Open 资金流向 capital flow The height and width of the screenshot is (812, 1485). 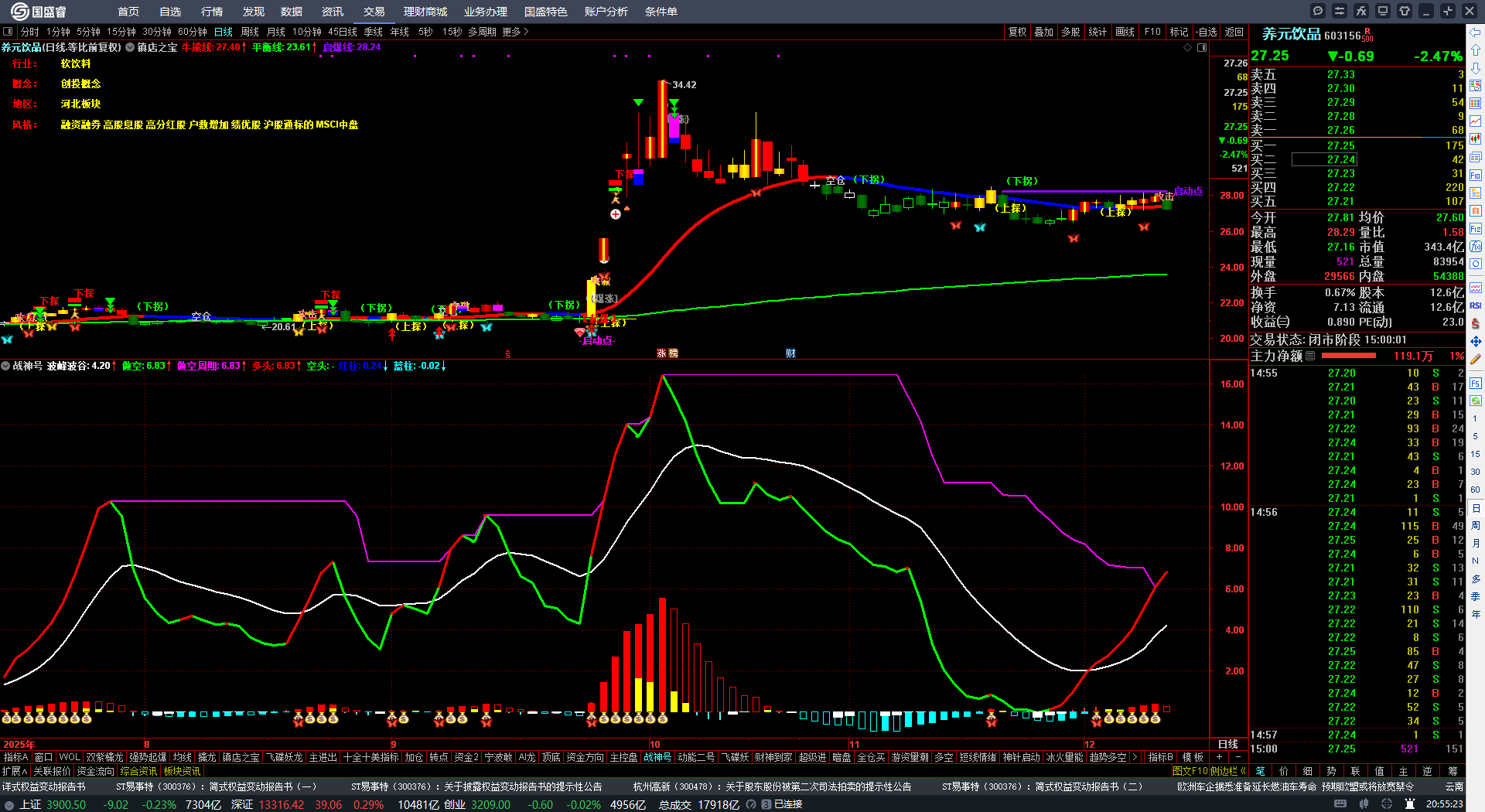[x=96, y=771]
